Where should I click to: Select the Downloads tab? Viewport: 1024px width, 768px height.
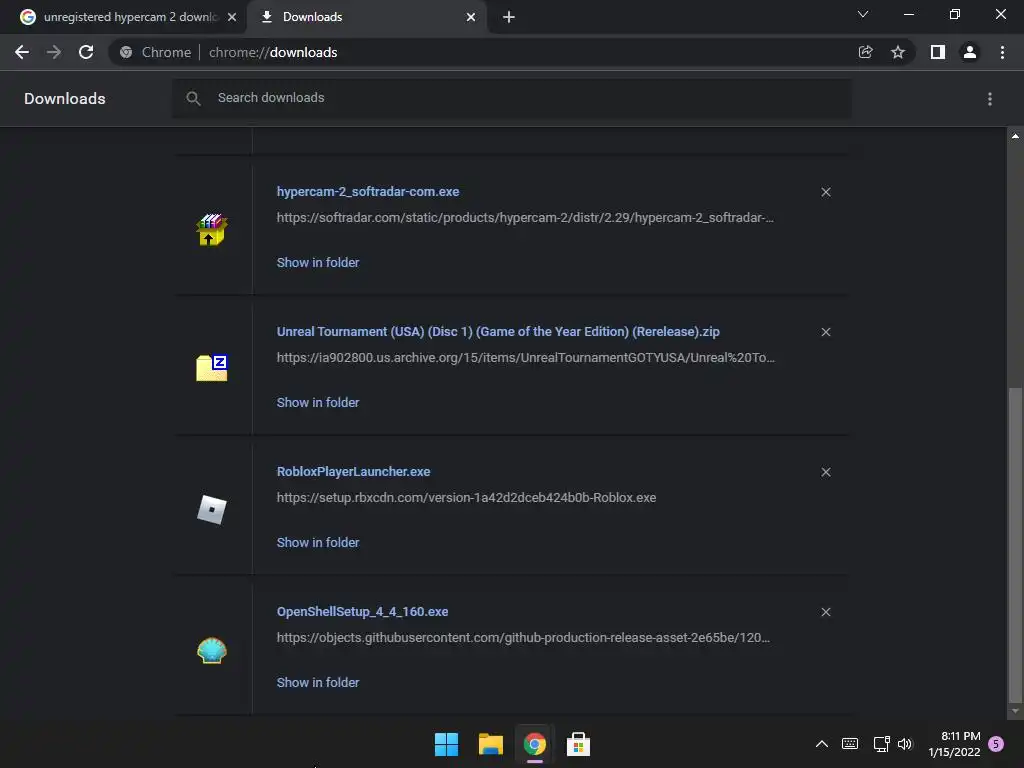pyautogui.click(x=366, y=17)
